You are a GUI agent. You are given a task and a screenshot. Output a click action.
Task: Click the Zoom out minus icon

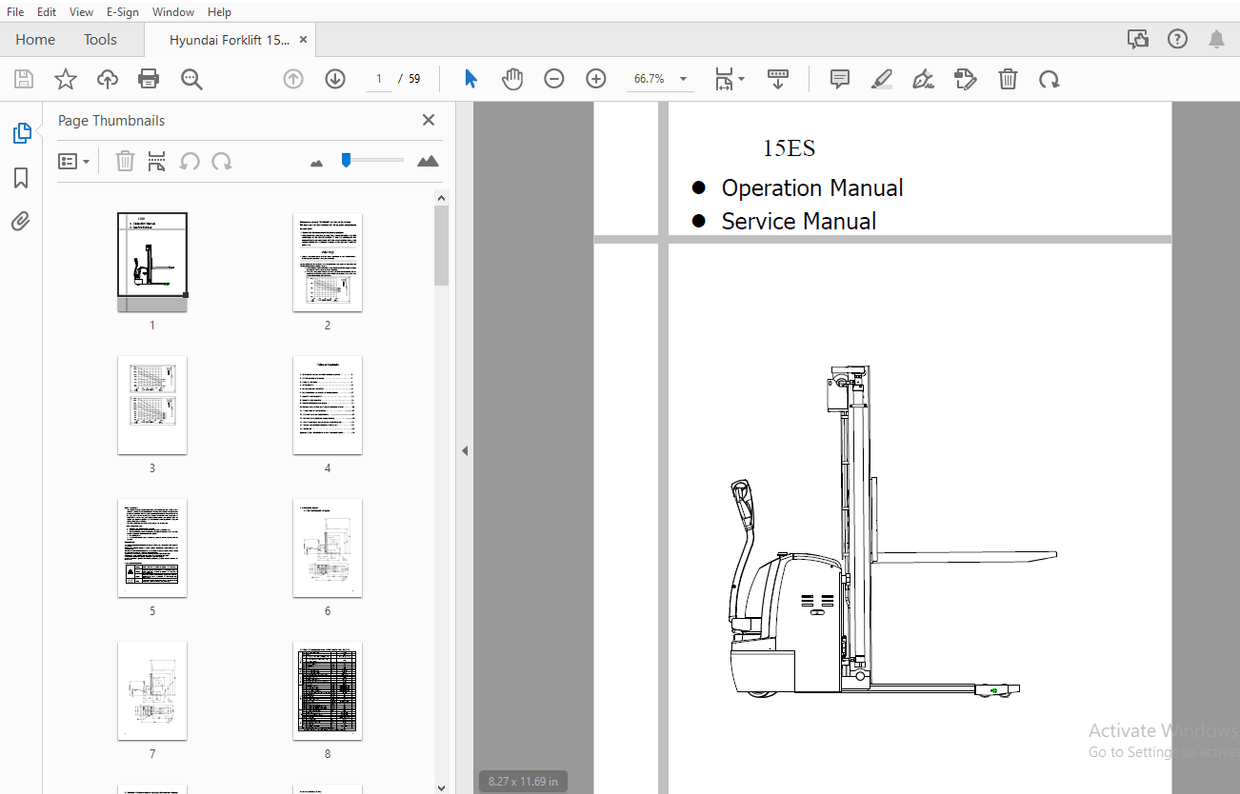click(x=554, y=79)
